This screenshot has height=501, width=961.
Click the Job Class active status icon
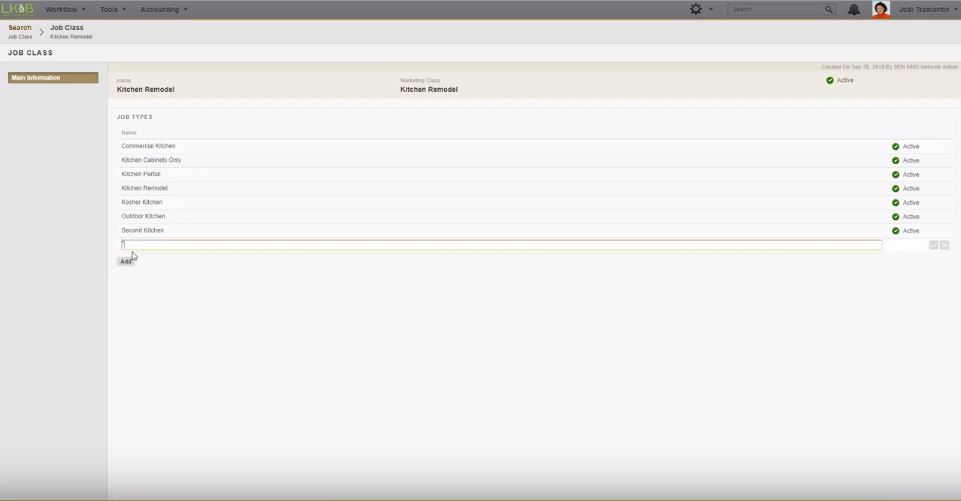830,80
